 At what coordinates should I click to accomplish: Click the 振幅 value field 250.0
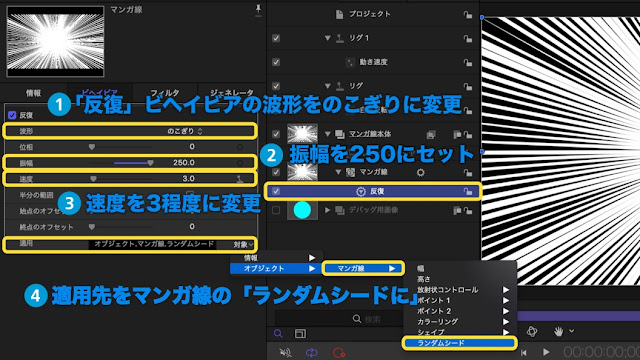[184, 163]
